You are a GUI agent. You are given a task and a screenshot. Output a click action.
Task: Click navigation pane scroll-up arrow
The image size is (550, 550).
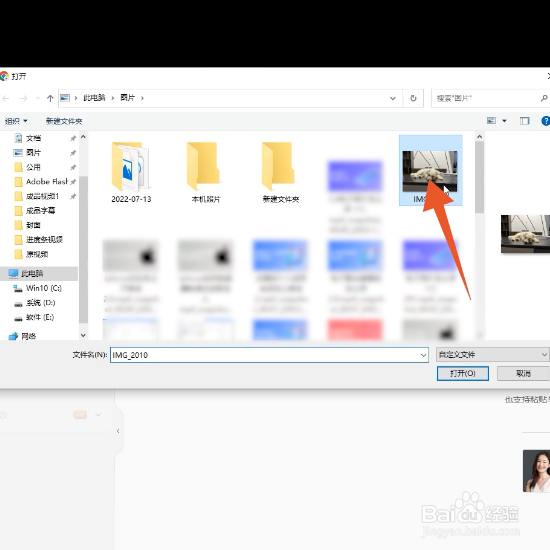[x=83, y=137]
